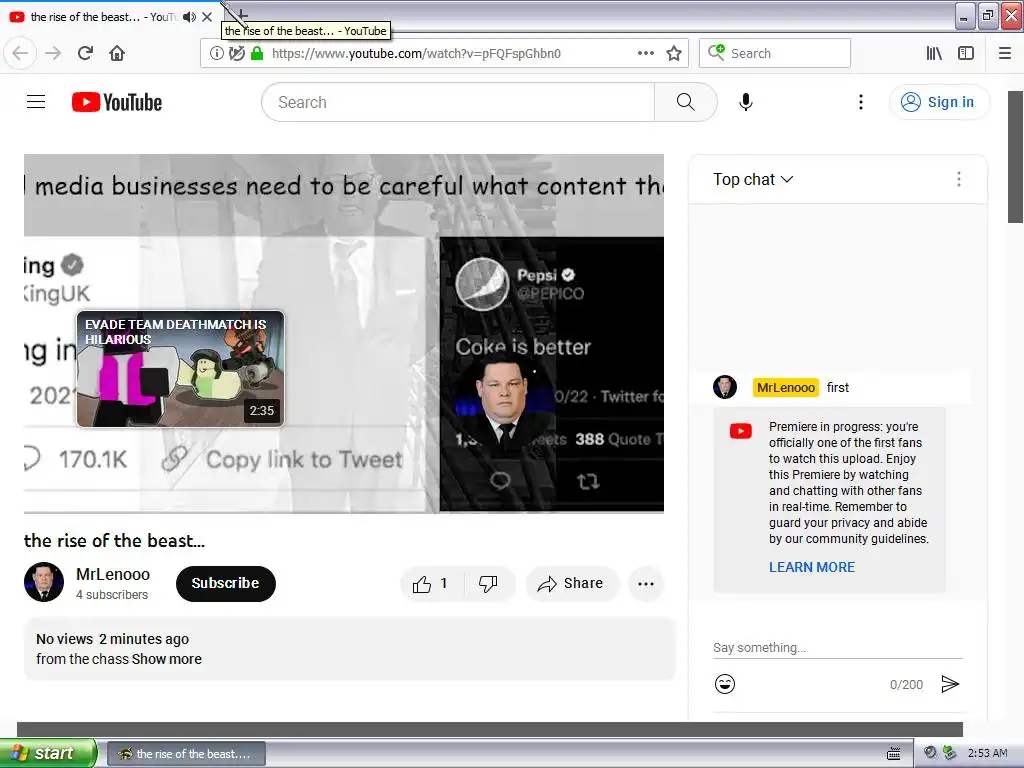Click '4 subscribers' text
This screenshot has width=1024, height=768.
(x=112, y=594)
